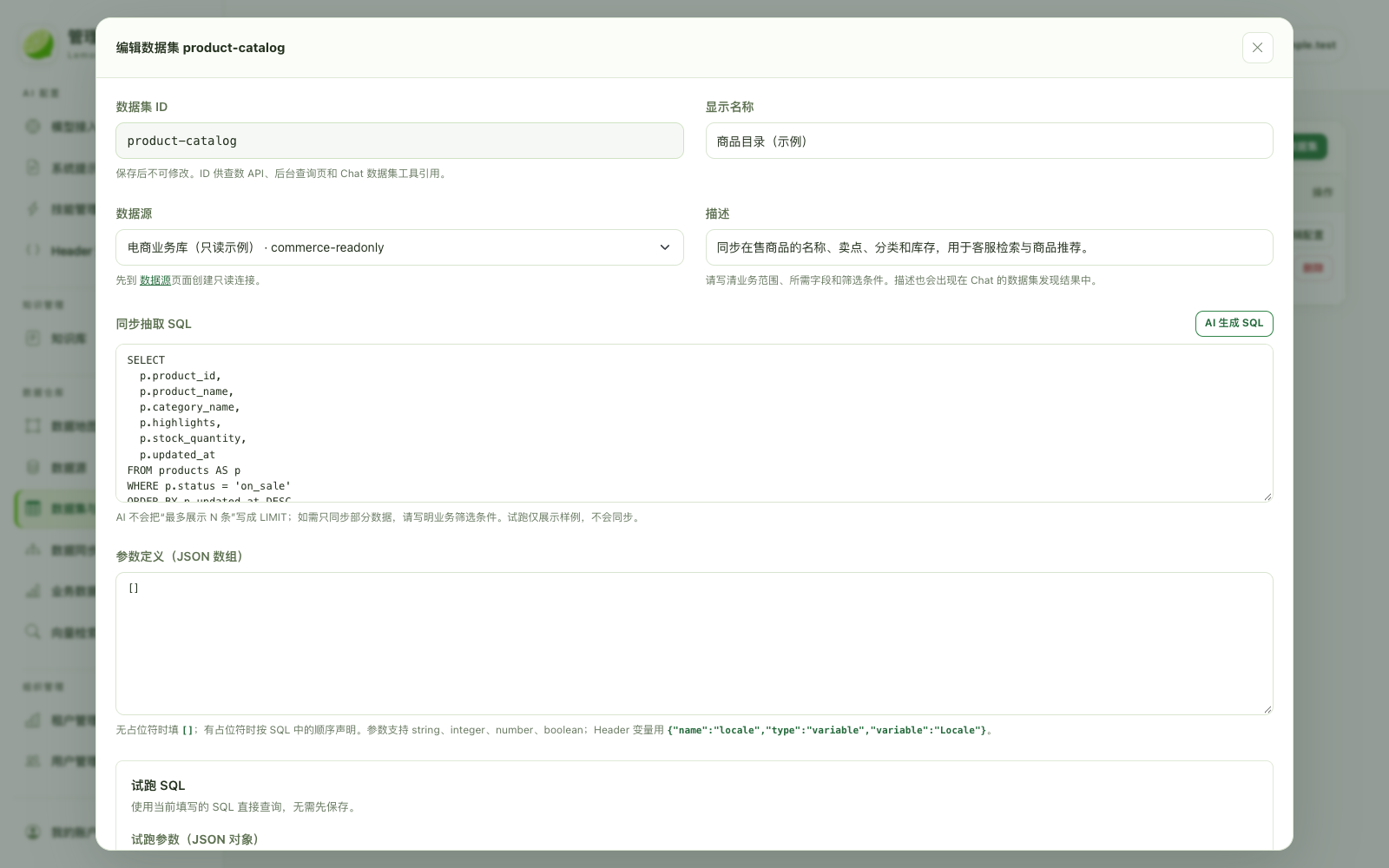Click the 'p.stock_quantity,' line in SQL
The width and height of the screenshot is (1389, 868).
193,438
